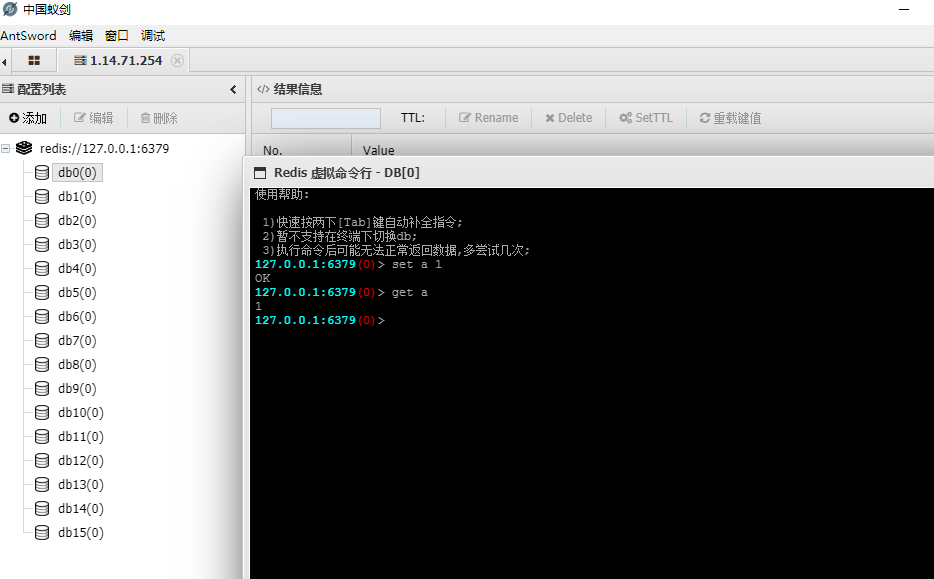Click the AntSword app logo icon
934x579 pixels.
10,10
